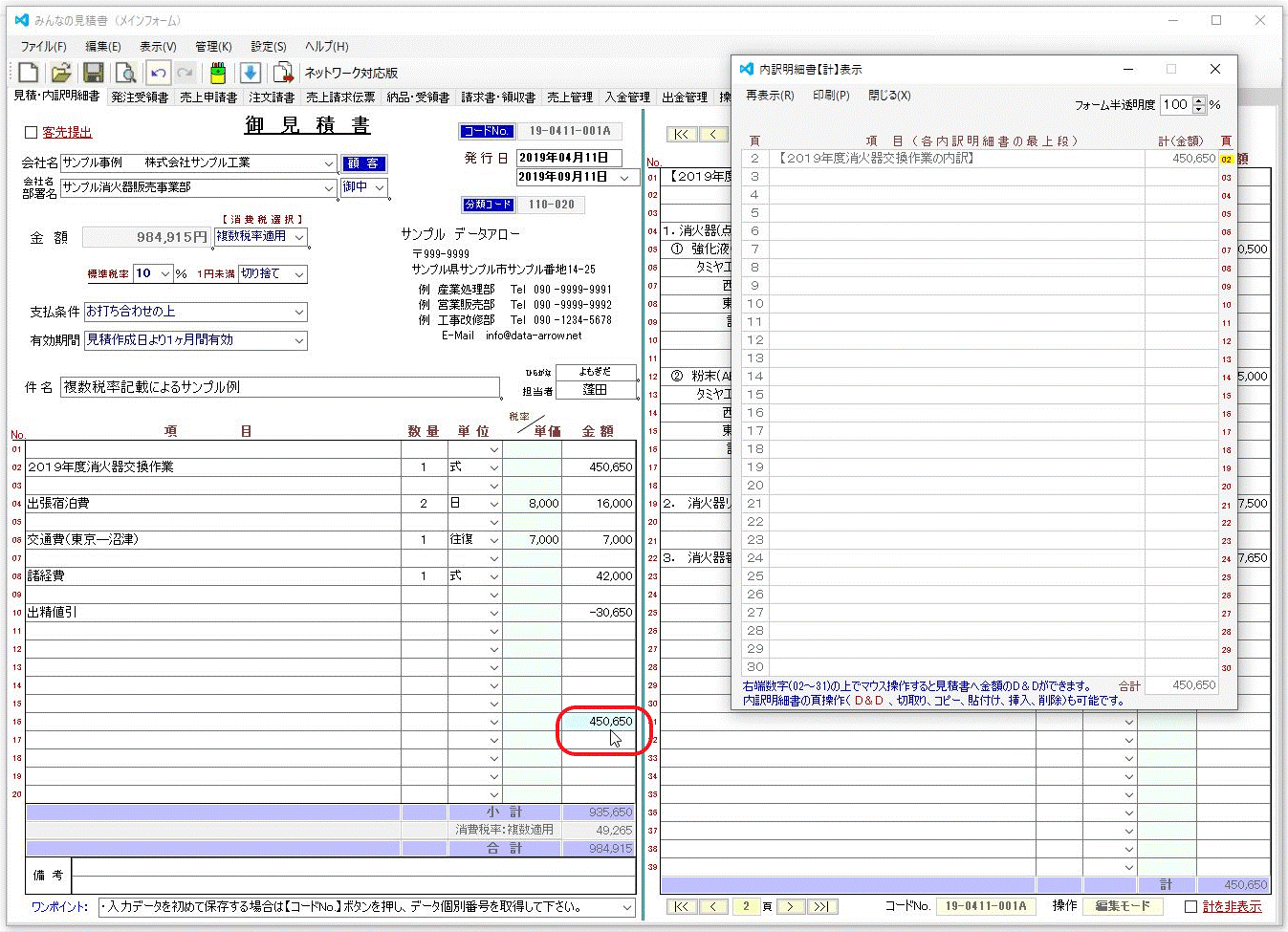This screenshot has height=932, width=1288.
Task: Open unit dropdown for 出張宿泊費 row
Action: (x=493, y=504)
